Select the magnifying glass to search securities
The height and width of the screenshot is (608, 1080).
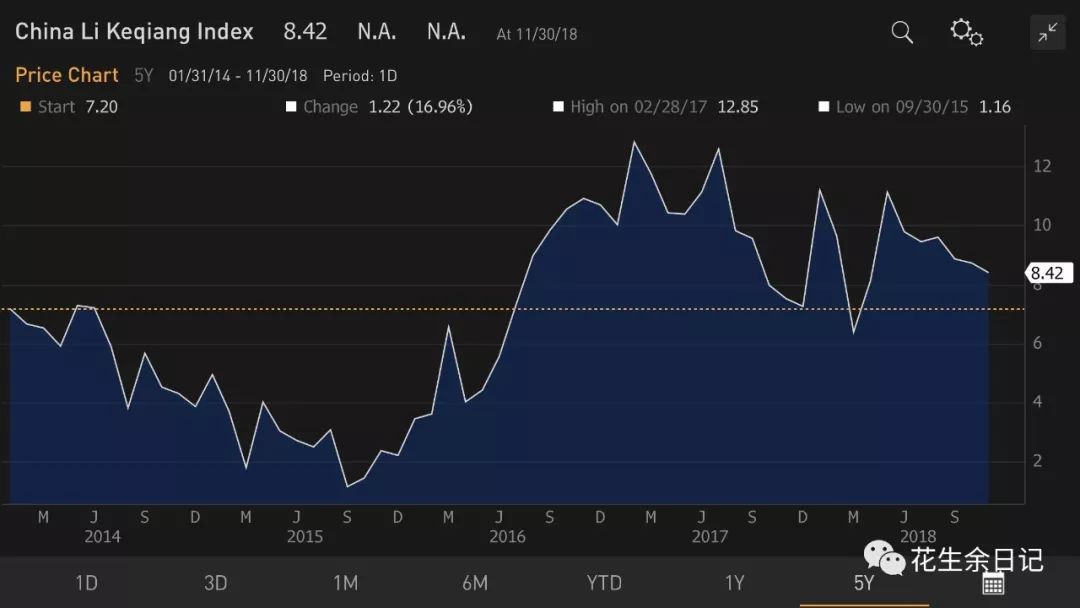coord(900,31)
